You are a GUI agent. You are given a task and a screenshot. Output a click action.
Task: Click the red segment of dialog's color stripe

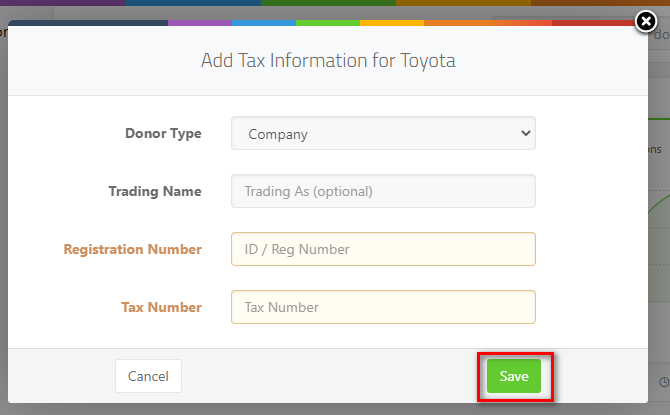tap(594, 23)
